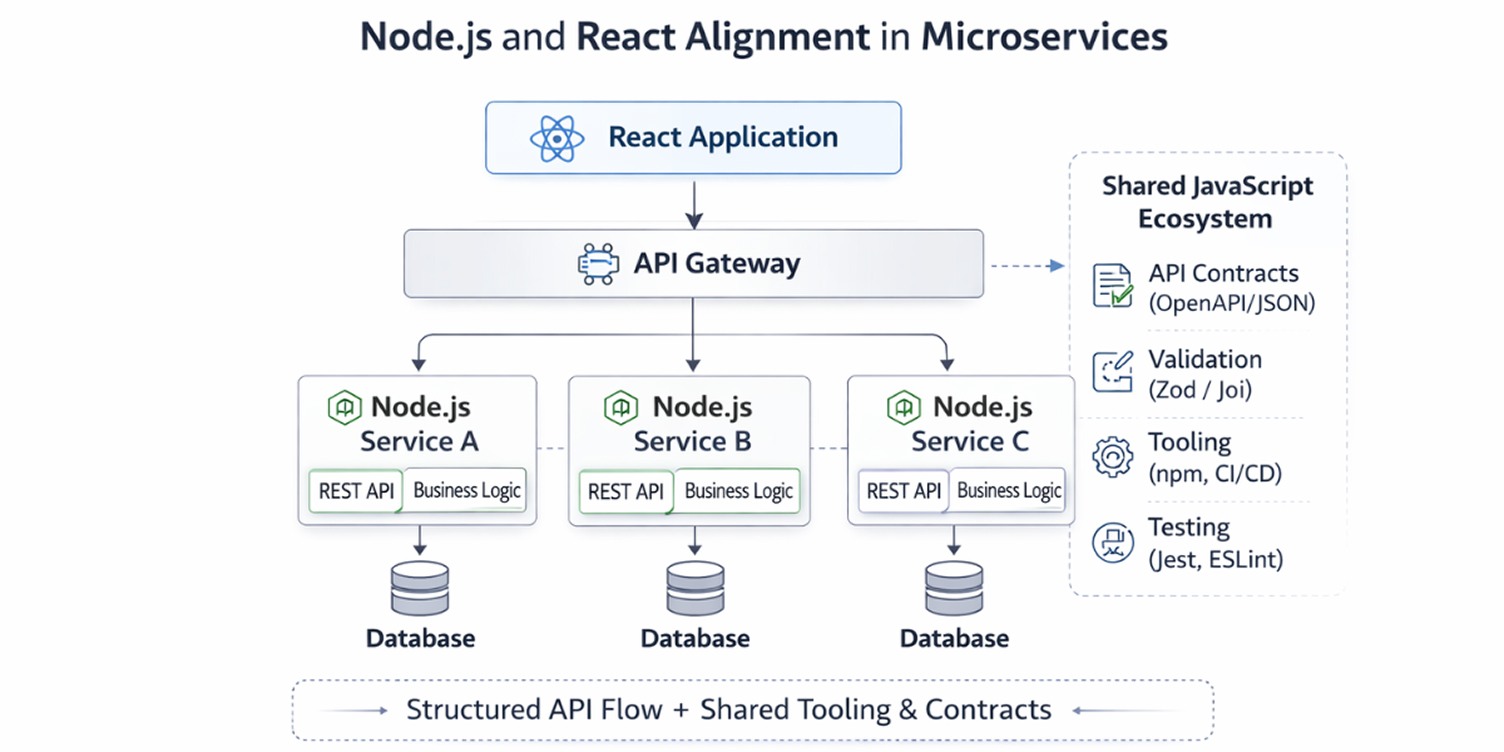Toggle visibility of Service B's database icon
Viewport: 1504px width, 752px height.
click(695, 587)
